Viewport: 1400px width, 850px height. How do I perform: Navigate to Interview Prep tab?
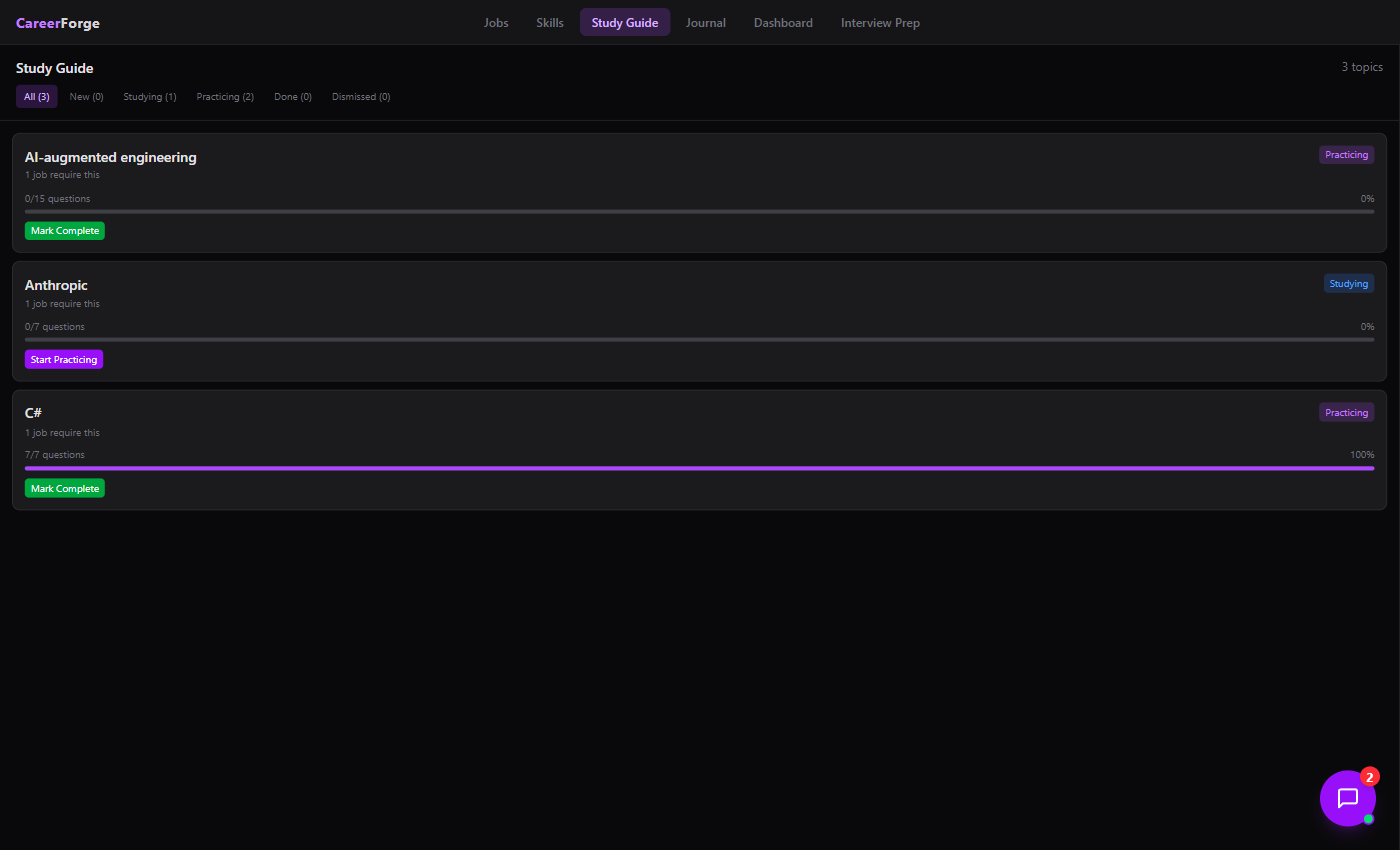pos(880,23)
